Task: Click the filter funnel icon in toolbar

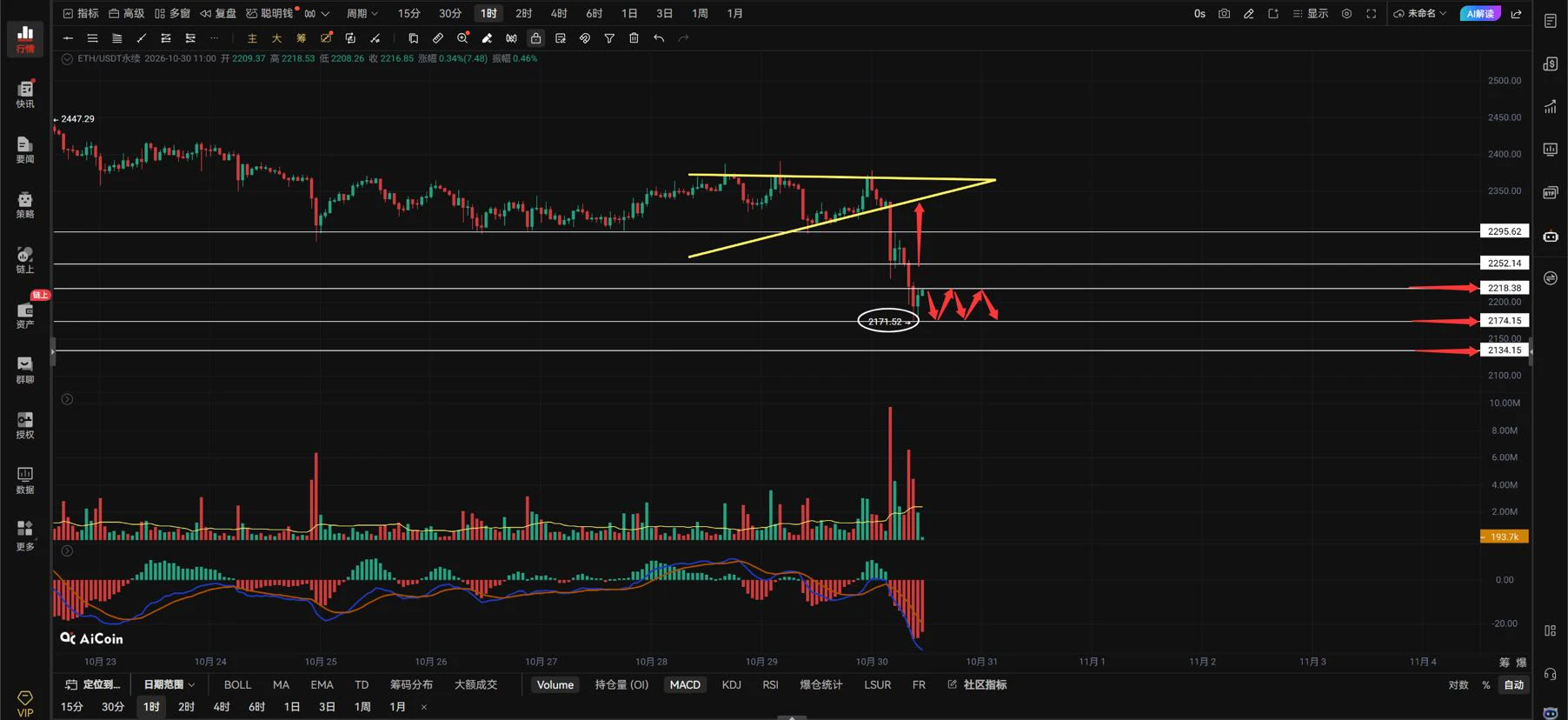Action: click(x=609, y=38)
